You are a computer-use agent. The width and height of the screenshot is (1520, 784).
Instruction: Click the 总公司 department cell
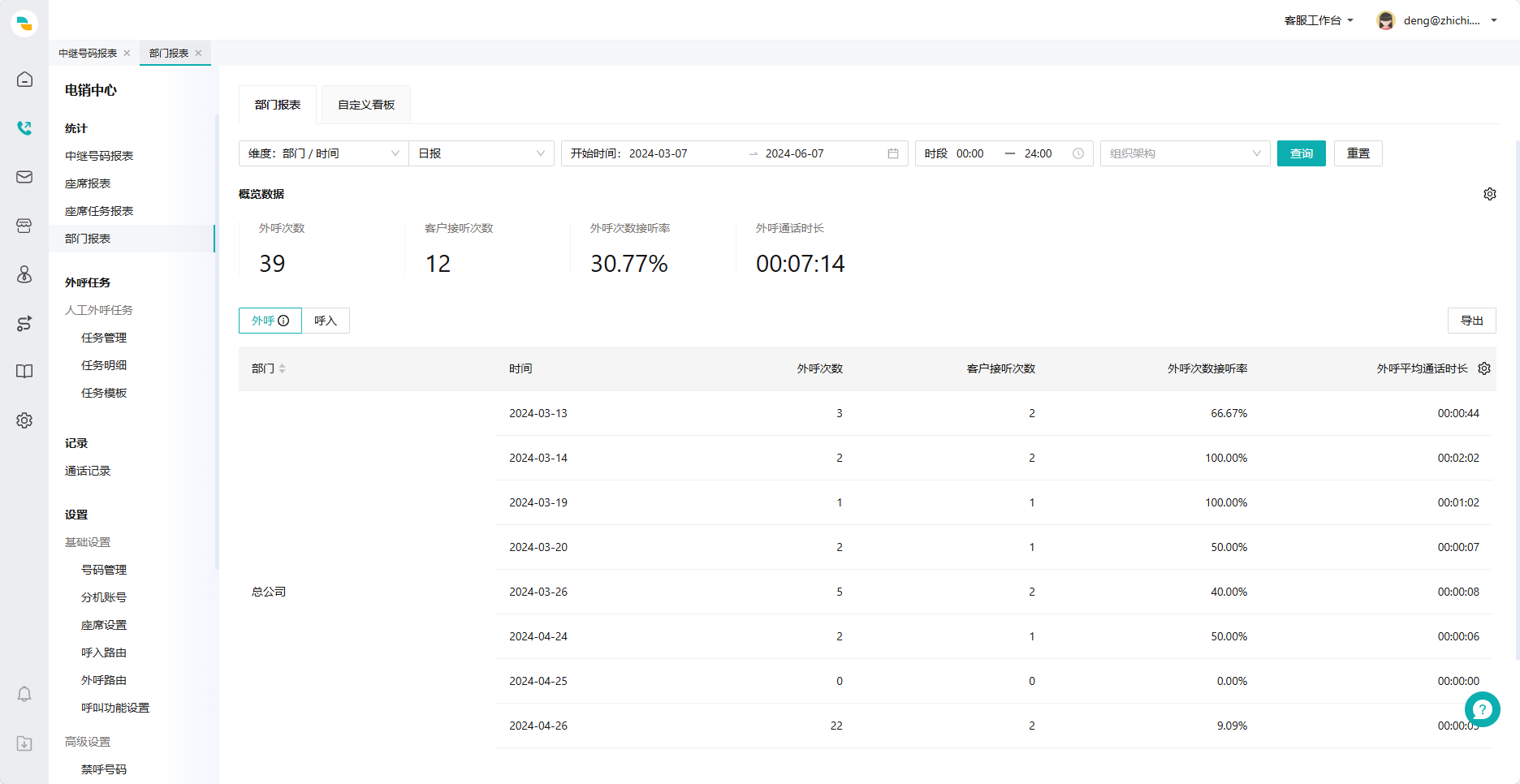coord(269,592)
